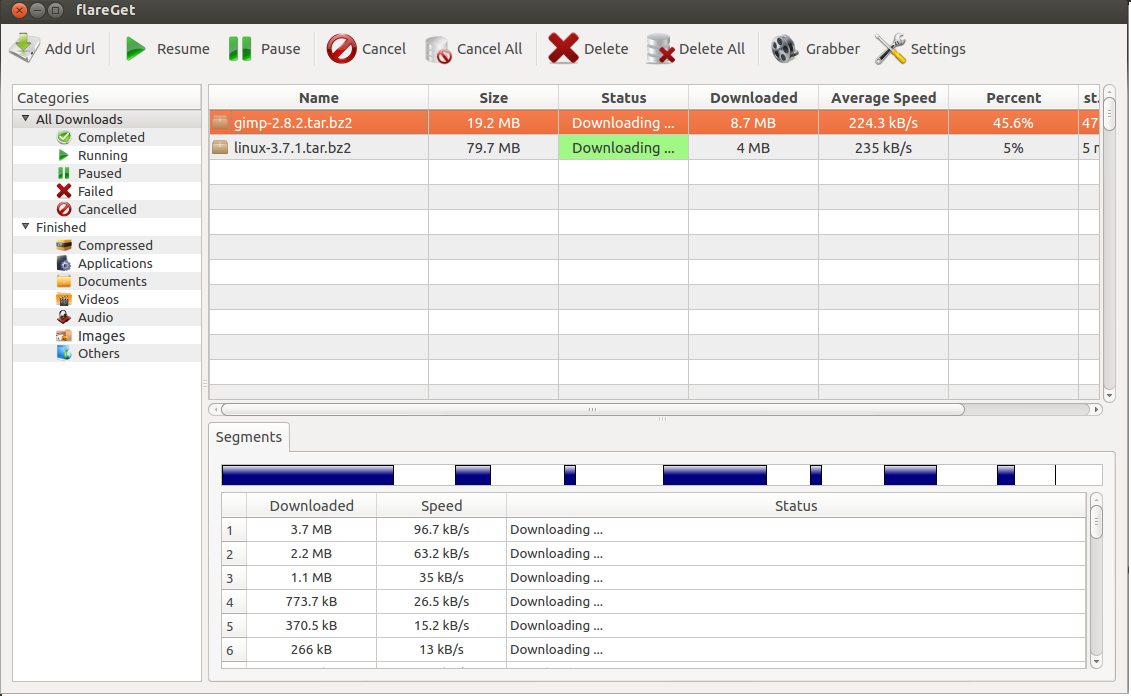Click the archive icon of gimp-2.8.2.tar.bz2
Screen dimensions: 1131x696
tap(220, 122)
